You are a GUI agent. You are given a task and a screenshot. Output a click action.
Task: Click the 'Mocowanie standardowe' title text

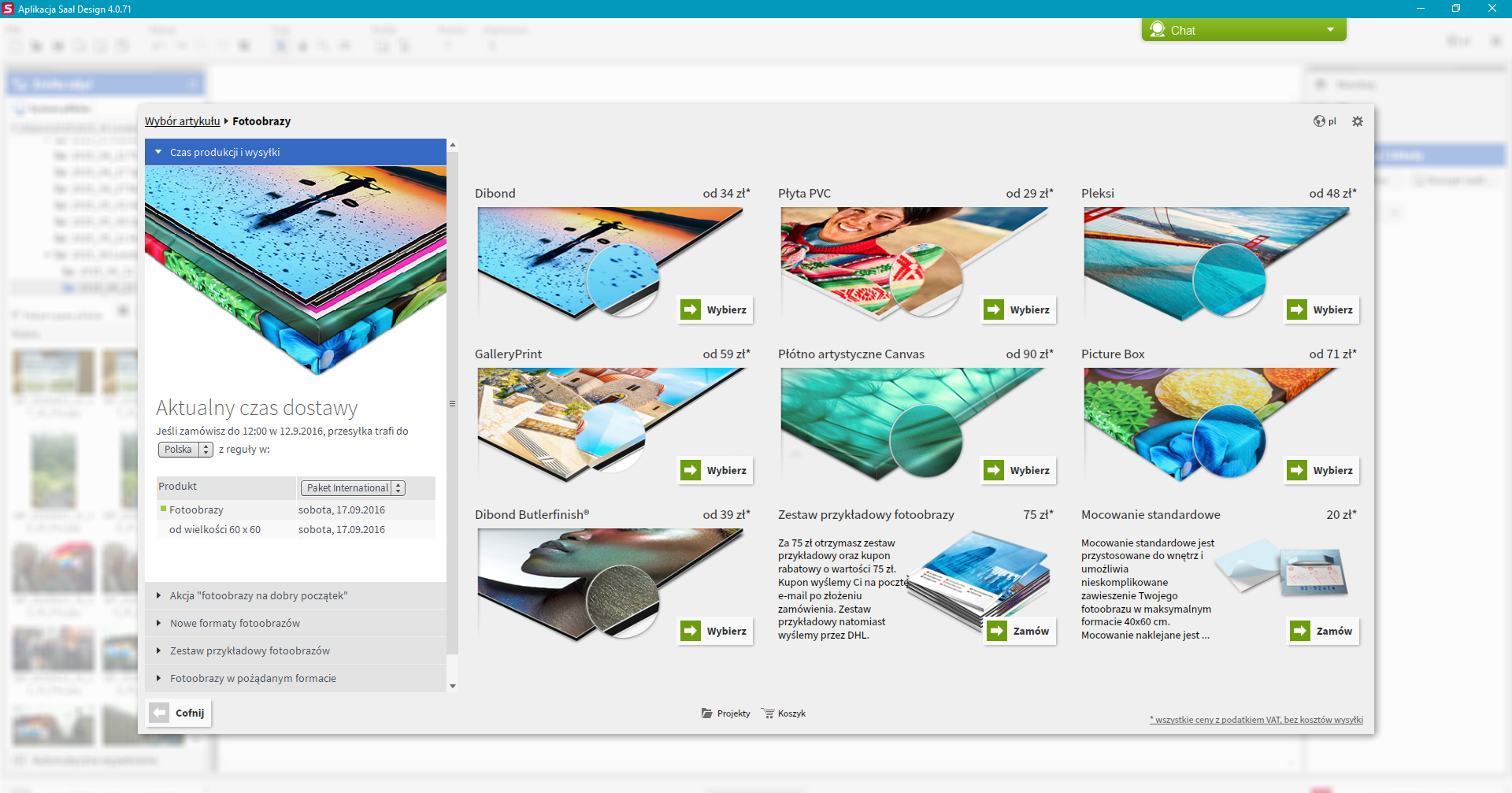coord(1151,514)
